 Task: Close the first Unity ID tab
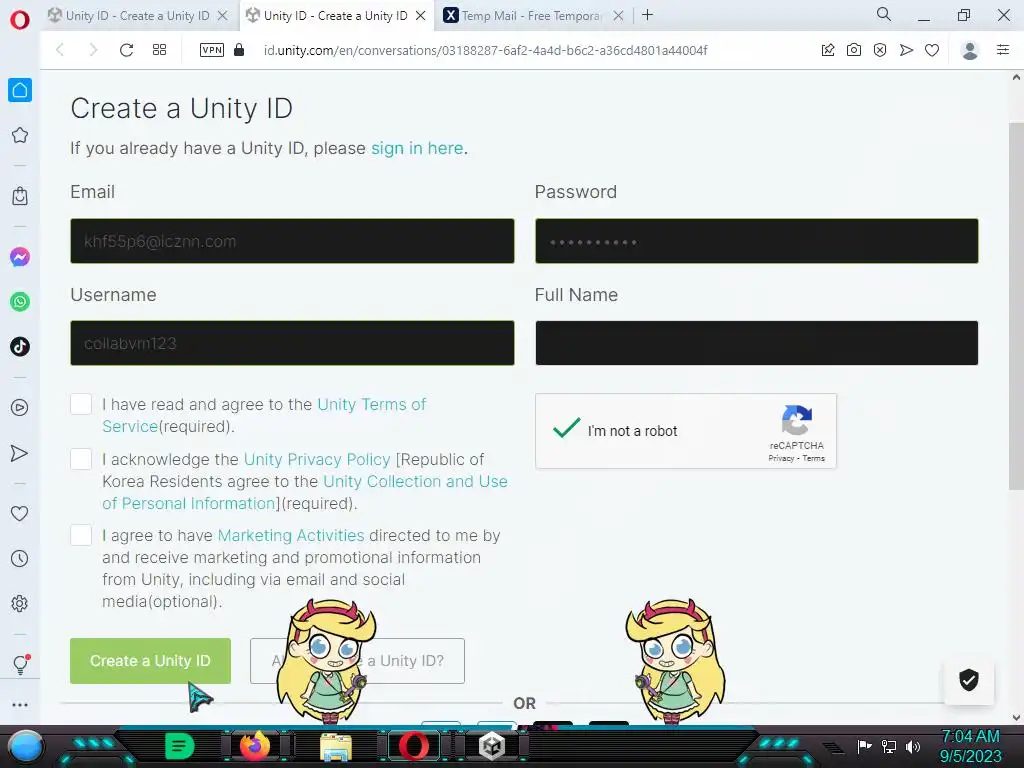pos(223,16)
